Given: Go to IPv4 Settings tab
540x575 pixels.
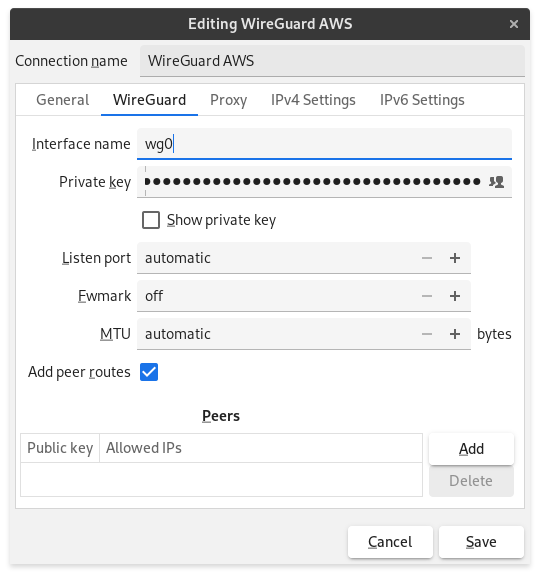Looking at the screenshot, I should [313, 100].
